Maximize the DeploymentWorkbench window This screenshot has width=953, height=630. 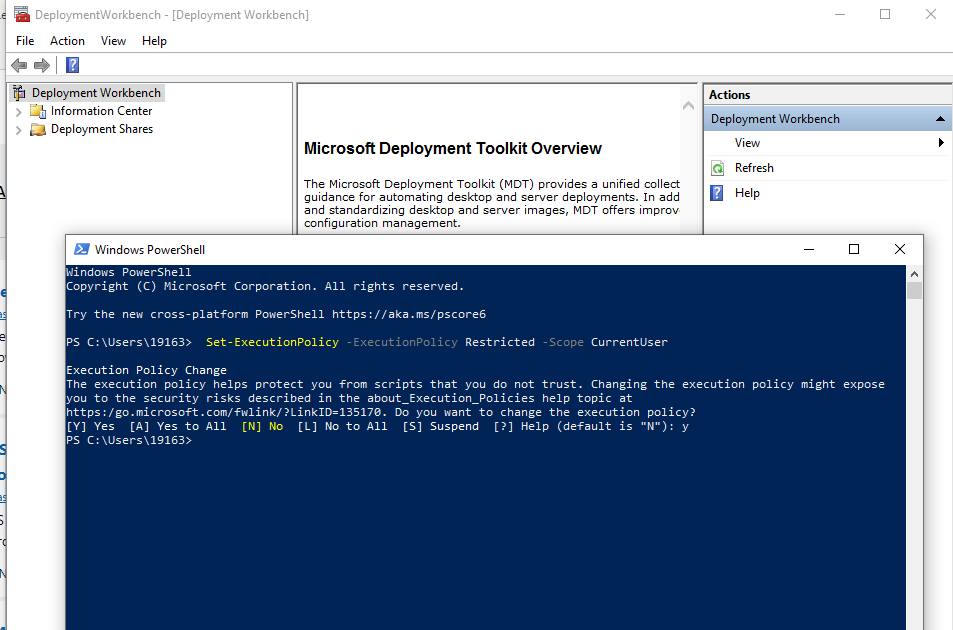click(x=885, y=14)
